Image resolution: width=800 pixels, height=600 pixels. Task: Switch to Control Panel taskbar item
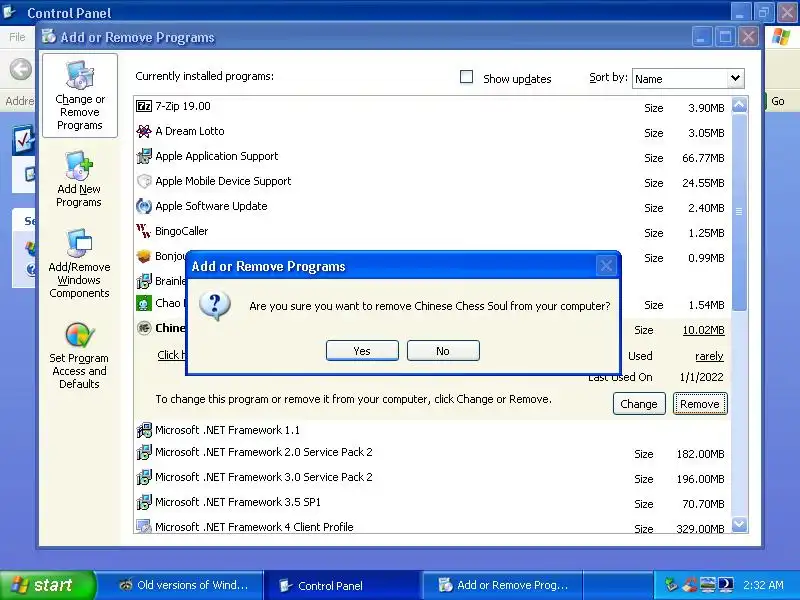(x=342, y=585)
